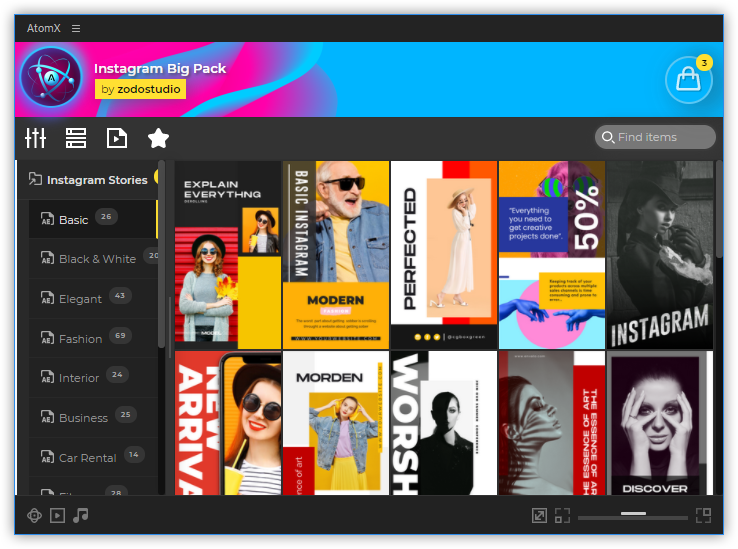738x549 pixels.
Task: Select the Perfected template thumbnail
Action: pyautogui.click(x=444, y=255)
